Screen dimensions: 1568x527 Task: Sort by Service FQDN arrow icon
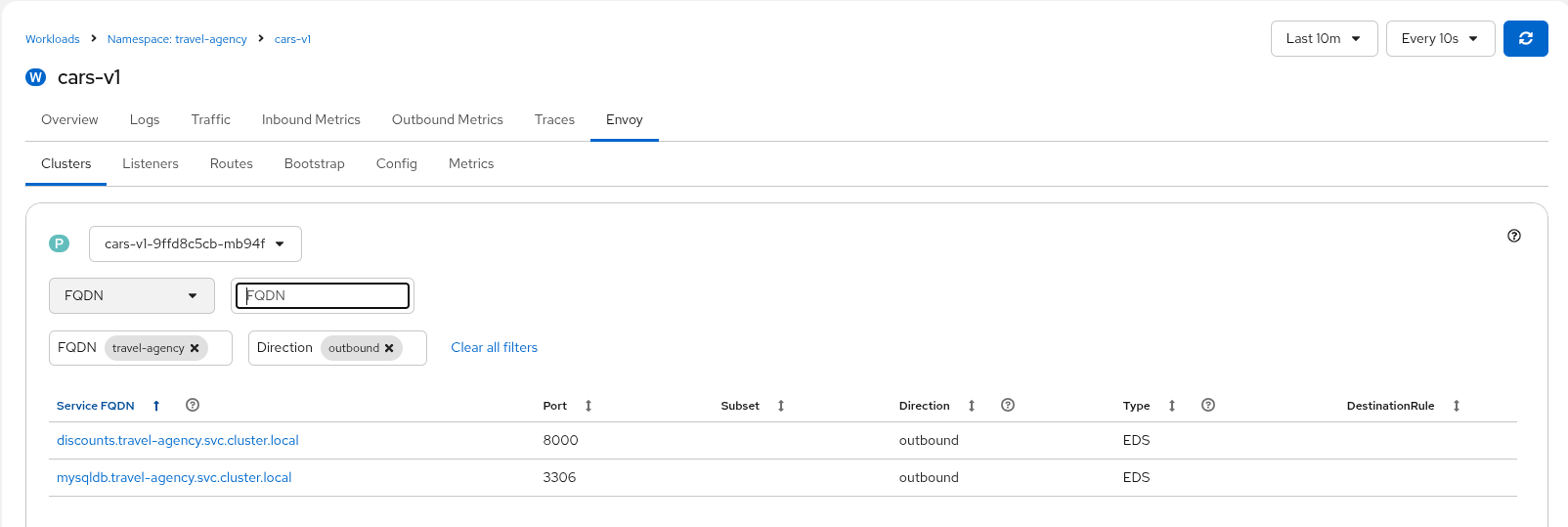click(x=156, y=406)
